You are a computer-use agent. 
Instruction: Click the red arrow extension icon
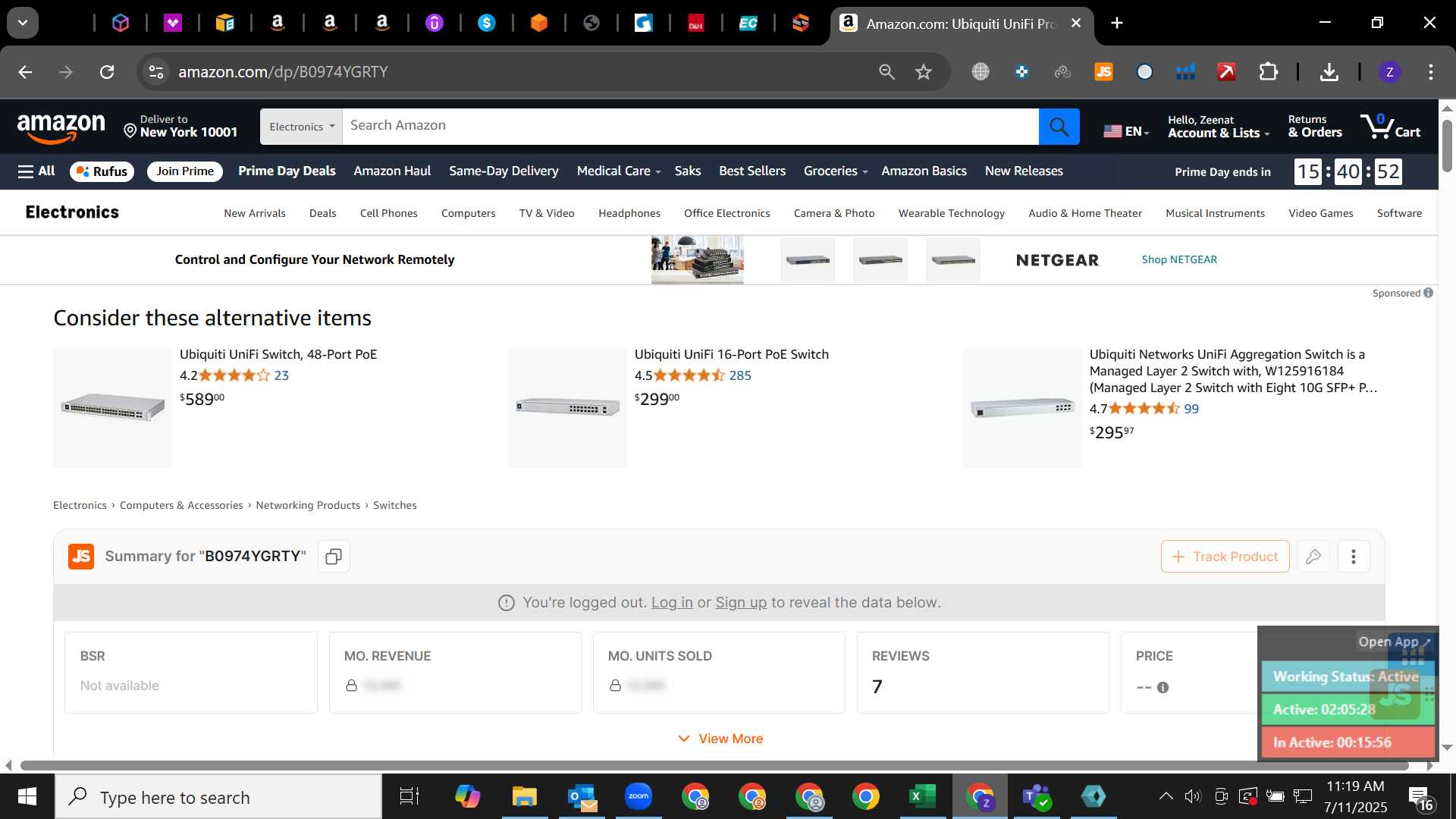tap(1226, 72)
